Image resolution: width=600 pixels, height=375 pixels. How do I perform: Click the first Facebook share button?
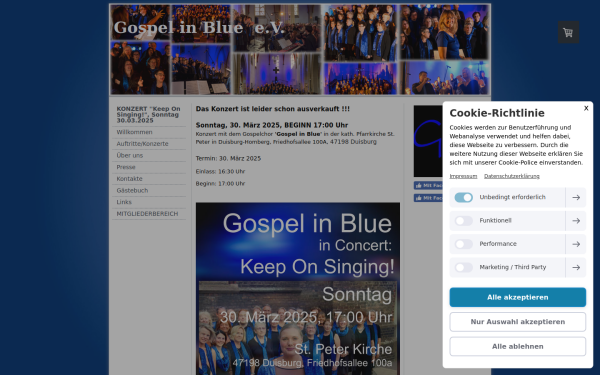428,186
